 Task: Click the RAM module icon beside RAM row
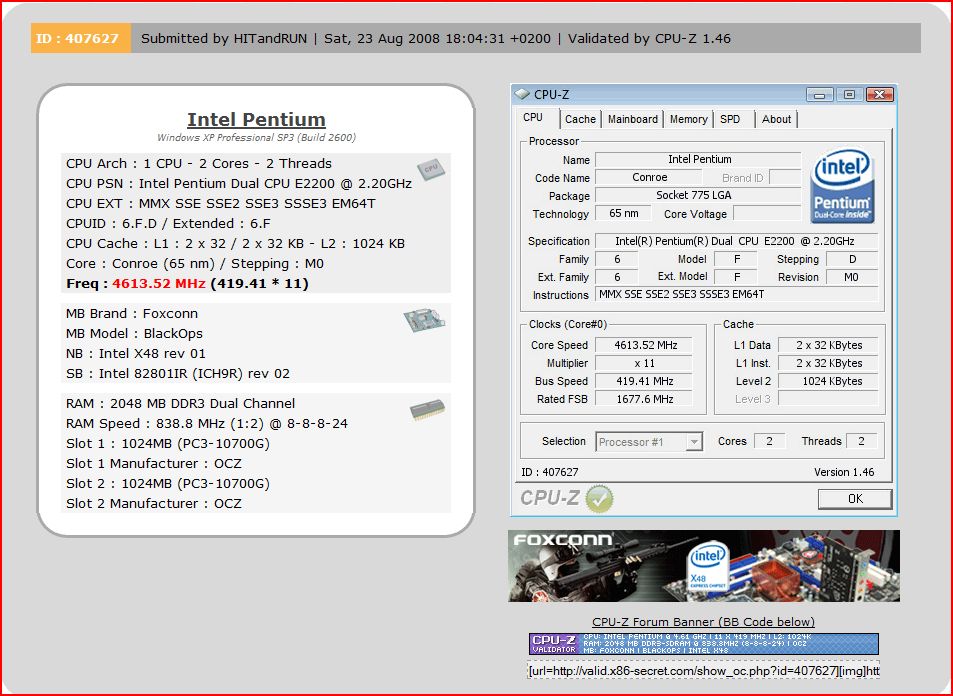427,411
